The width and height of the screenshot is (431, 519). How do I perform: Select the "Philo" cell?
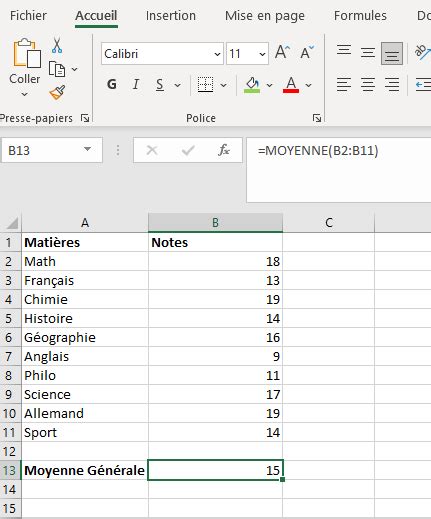coord(85,375)
